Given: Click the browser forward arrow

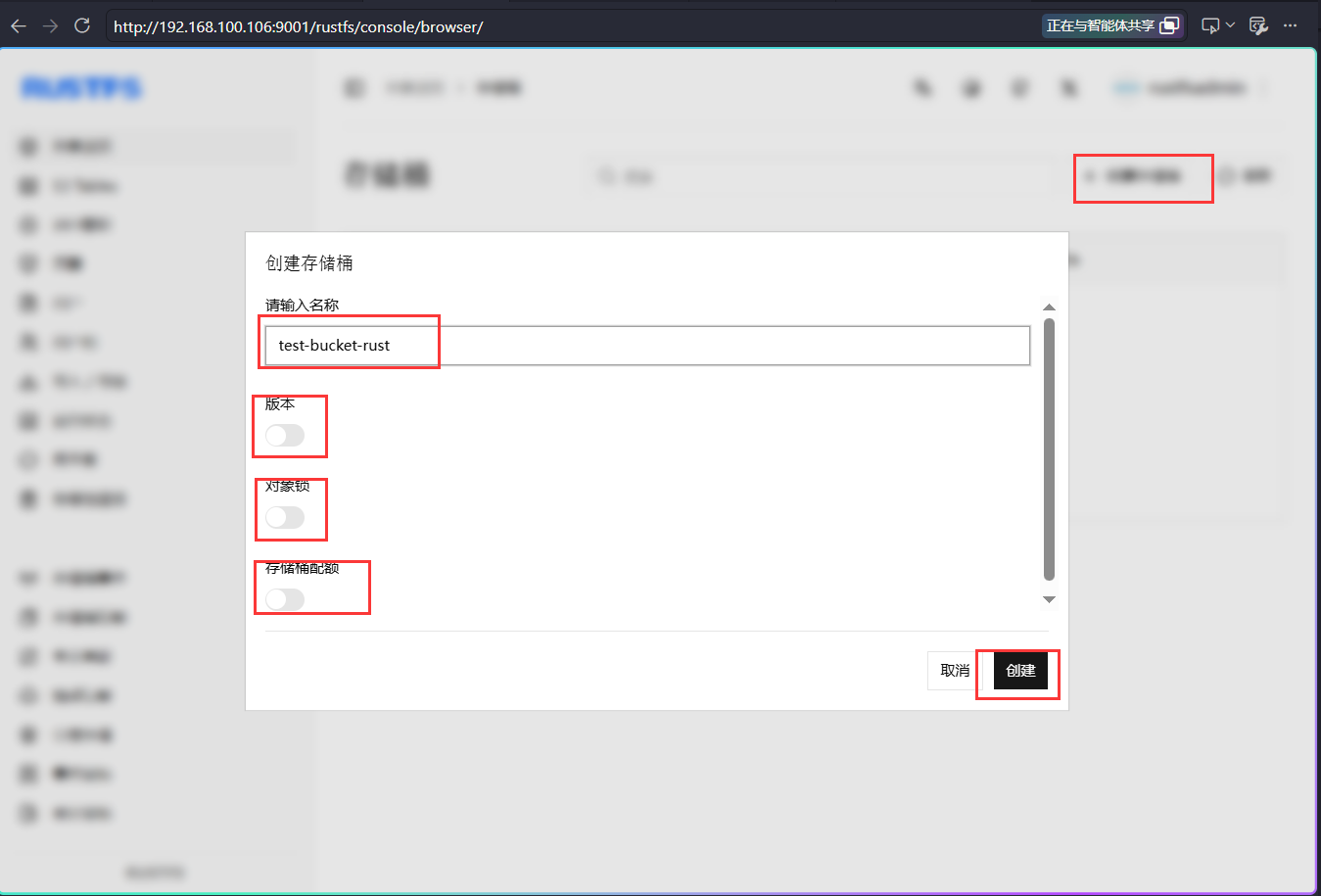Looking at the screenshot, I should point(51,26).
